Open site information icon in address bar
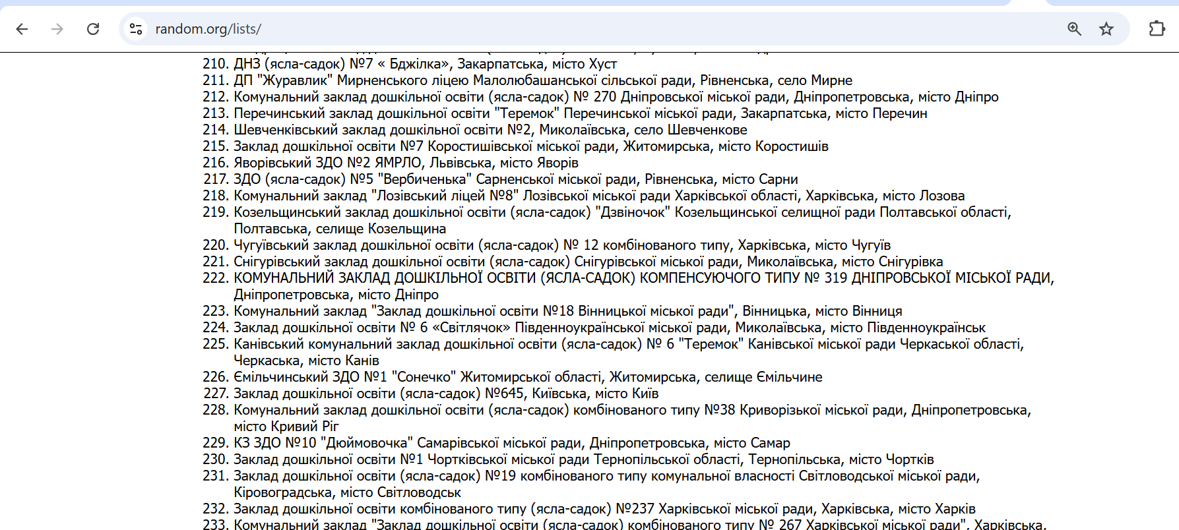 136,29
